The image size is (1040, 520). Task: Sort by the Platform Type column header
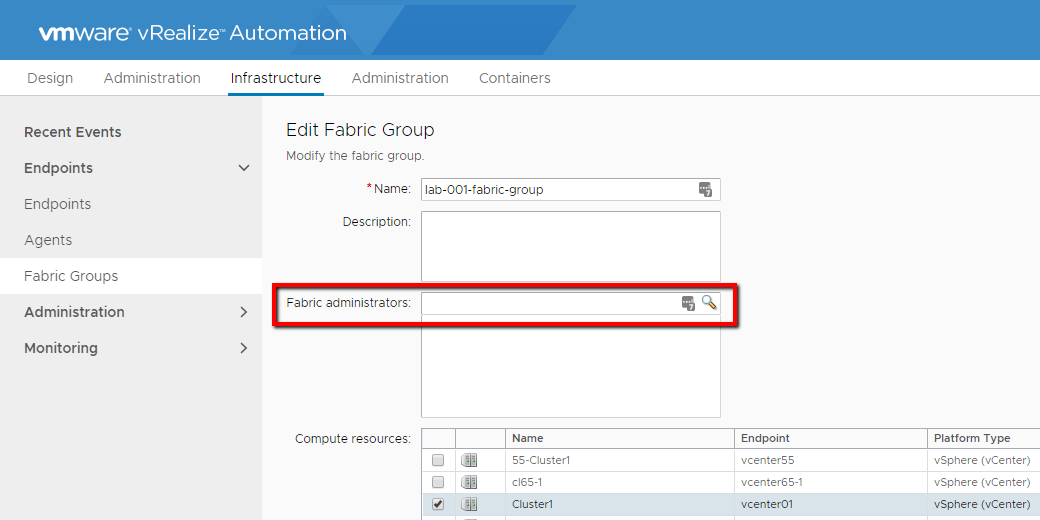[x=984, y=438]
